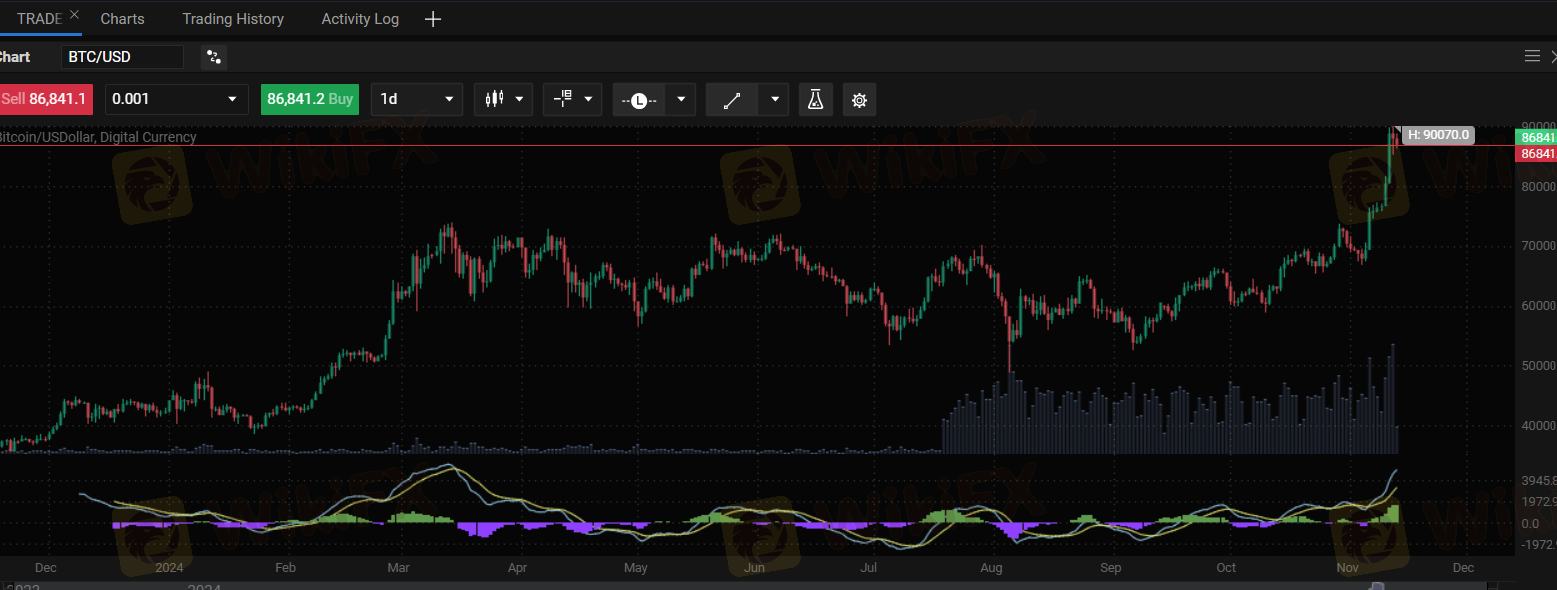
Task: Click the symbol link icon beside BTC/USD
Action: [x=213, y=57]
